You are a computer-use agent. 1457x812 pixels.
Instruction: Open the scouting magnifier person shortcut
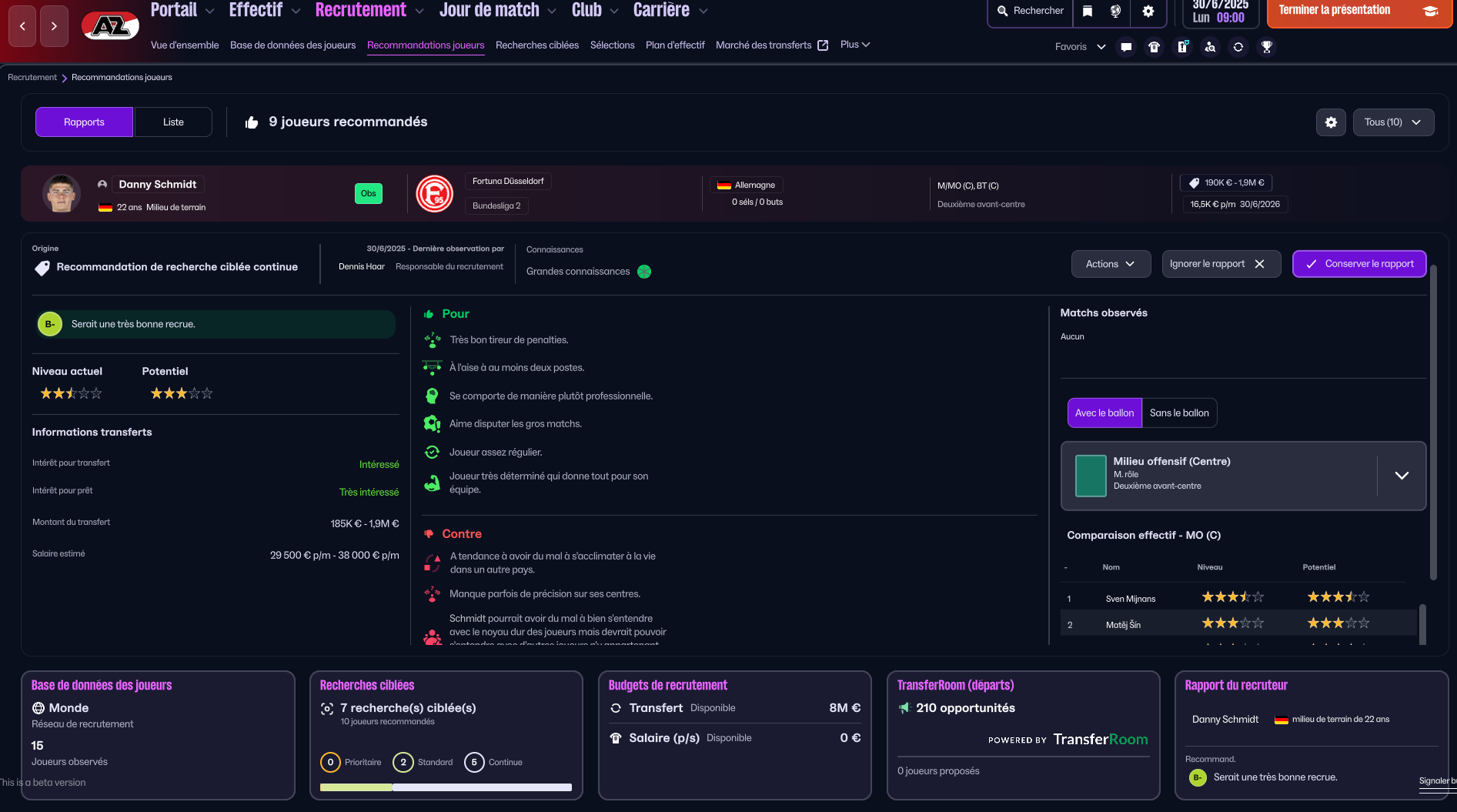pyautogui.click(x=1210, y=47)
